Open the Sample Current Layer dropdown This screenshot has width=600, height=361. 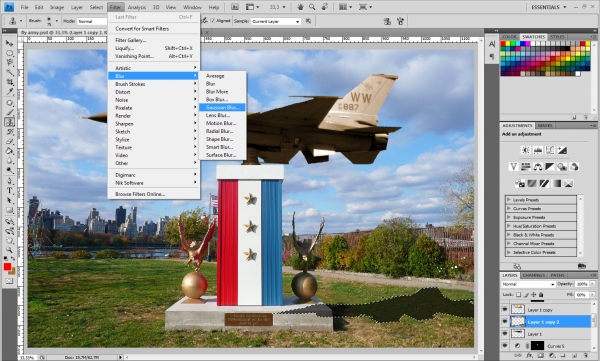click(x=276, y=21)
